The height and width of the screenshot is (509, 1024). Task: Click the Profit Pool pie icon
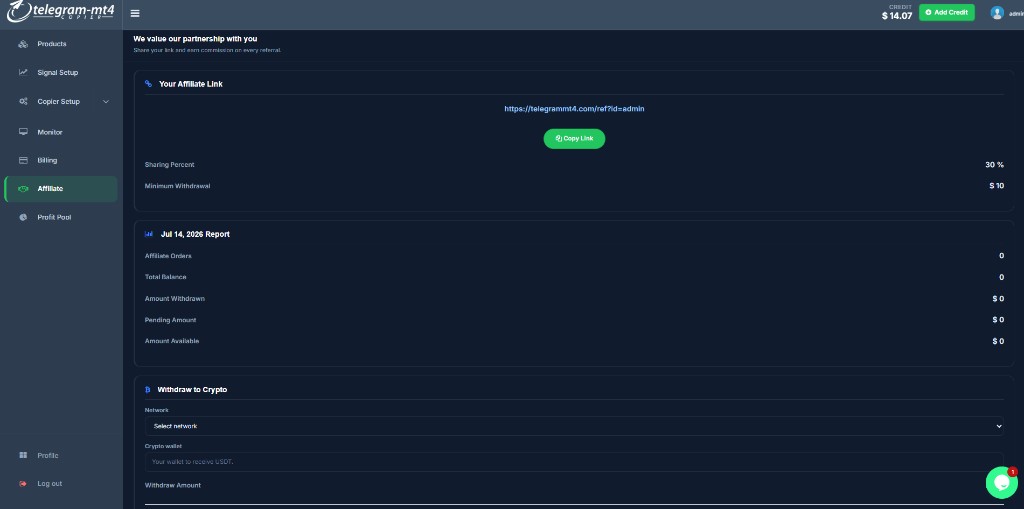[x=24, y=217]
